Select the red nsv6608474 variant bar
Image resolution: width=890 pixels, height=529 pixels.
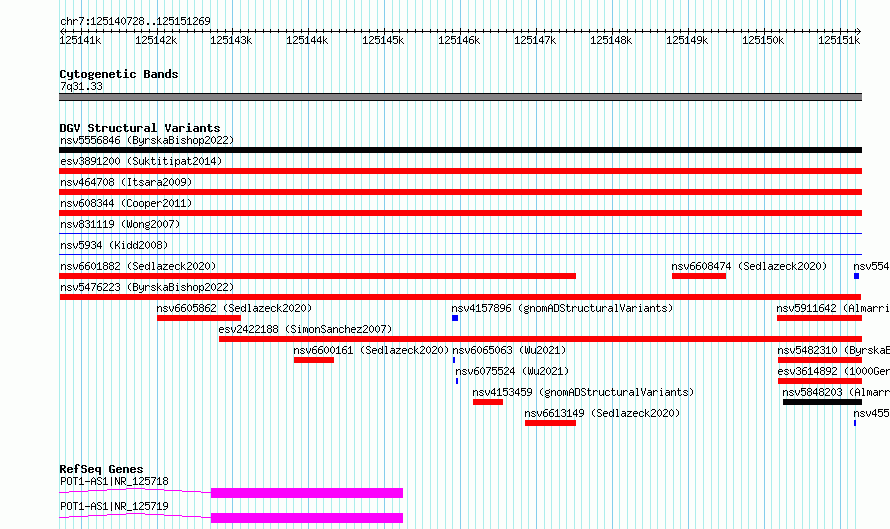coord(699,276)
